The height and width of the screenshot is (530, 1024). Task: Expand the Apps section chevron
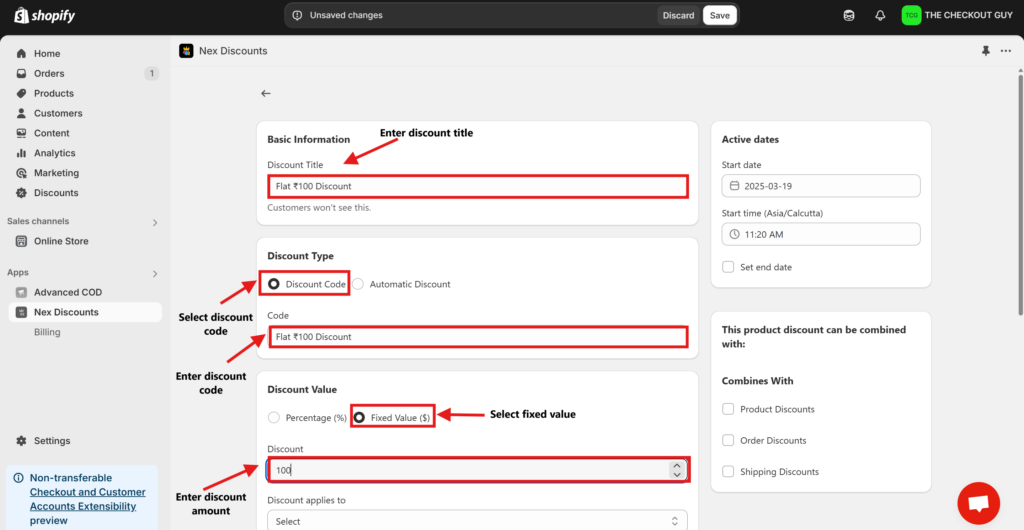(x=155, y=273)
